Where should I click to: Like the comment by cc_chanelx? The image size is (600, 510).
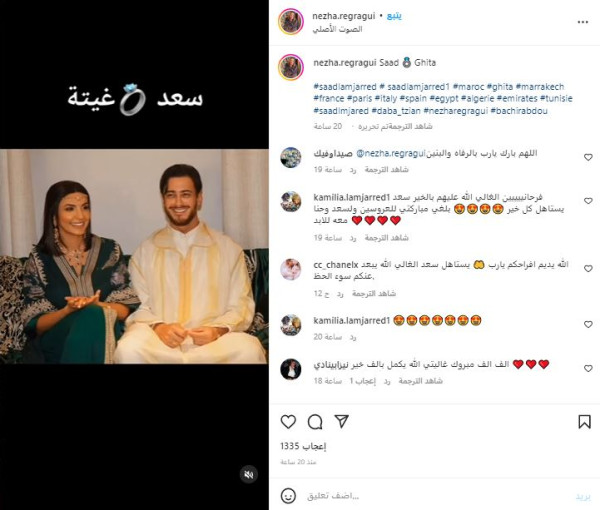588,269
